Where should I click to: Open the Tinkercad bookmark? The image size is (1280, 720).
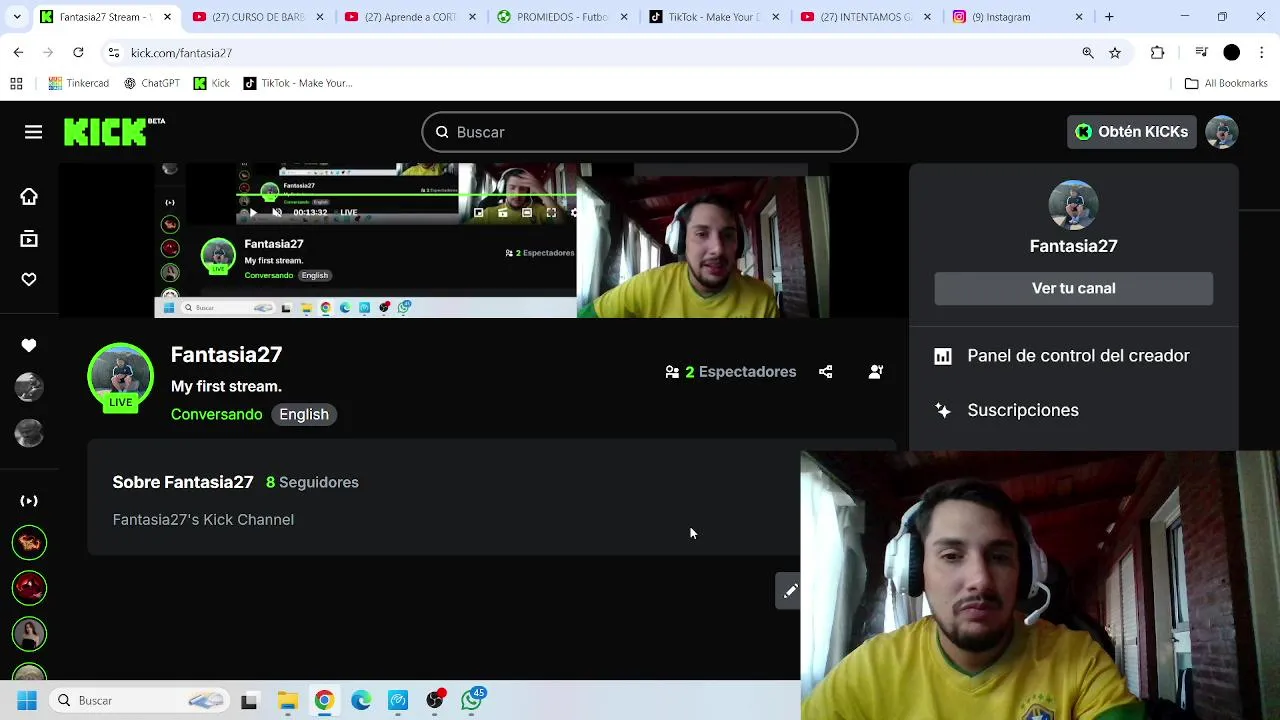pyautogui.click(x=78, y=83)
